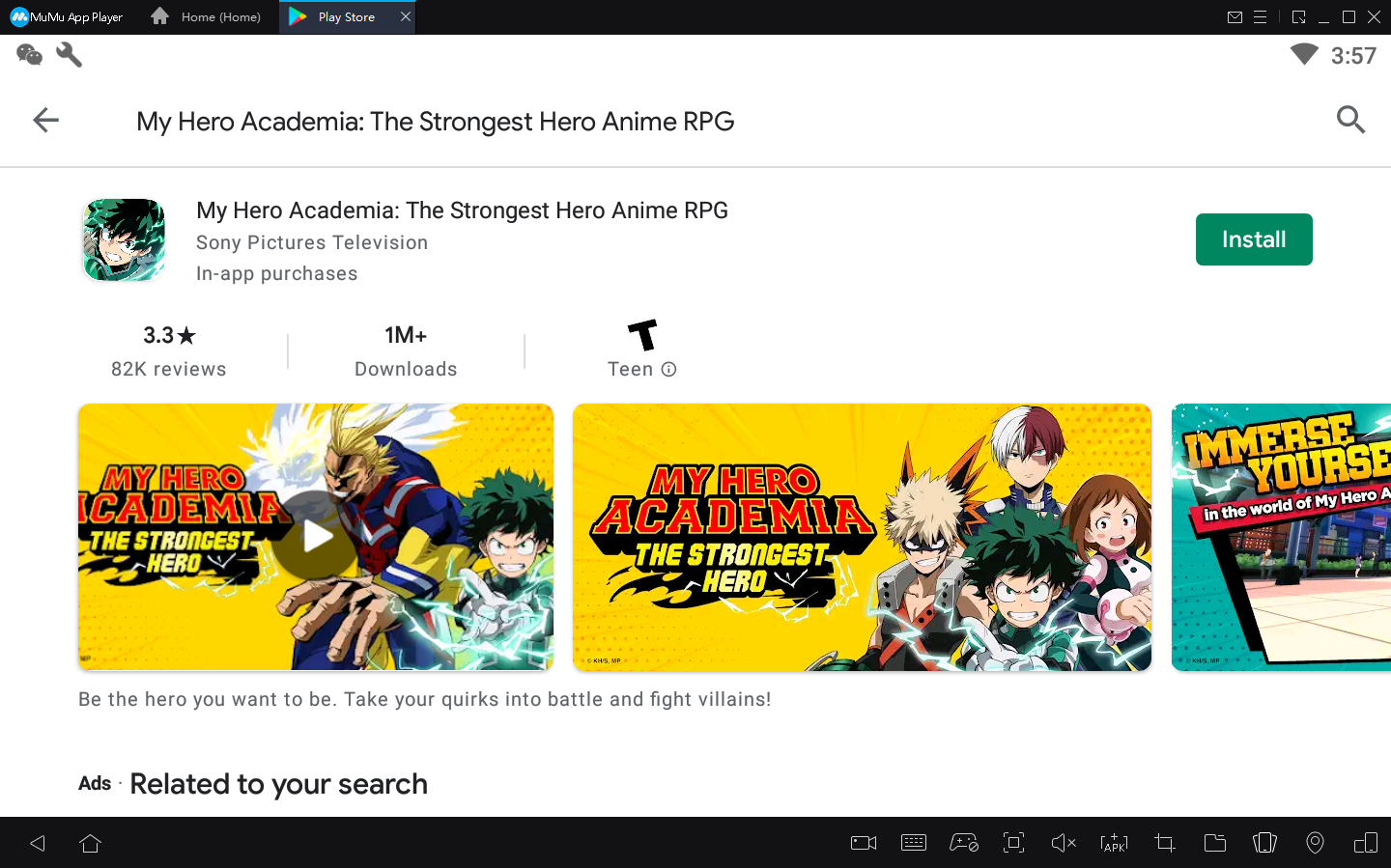Click the In-app purchases label

click(276, 273)
